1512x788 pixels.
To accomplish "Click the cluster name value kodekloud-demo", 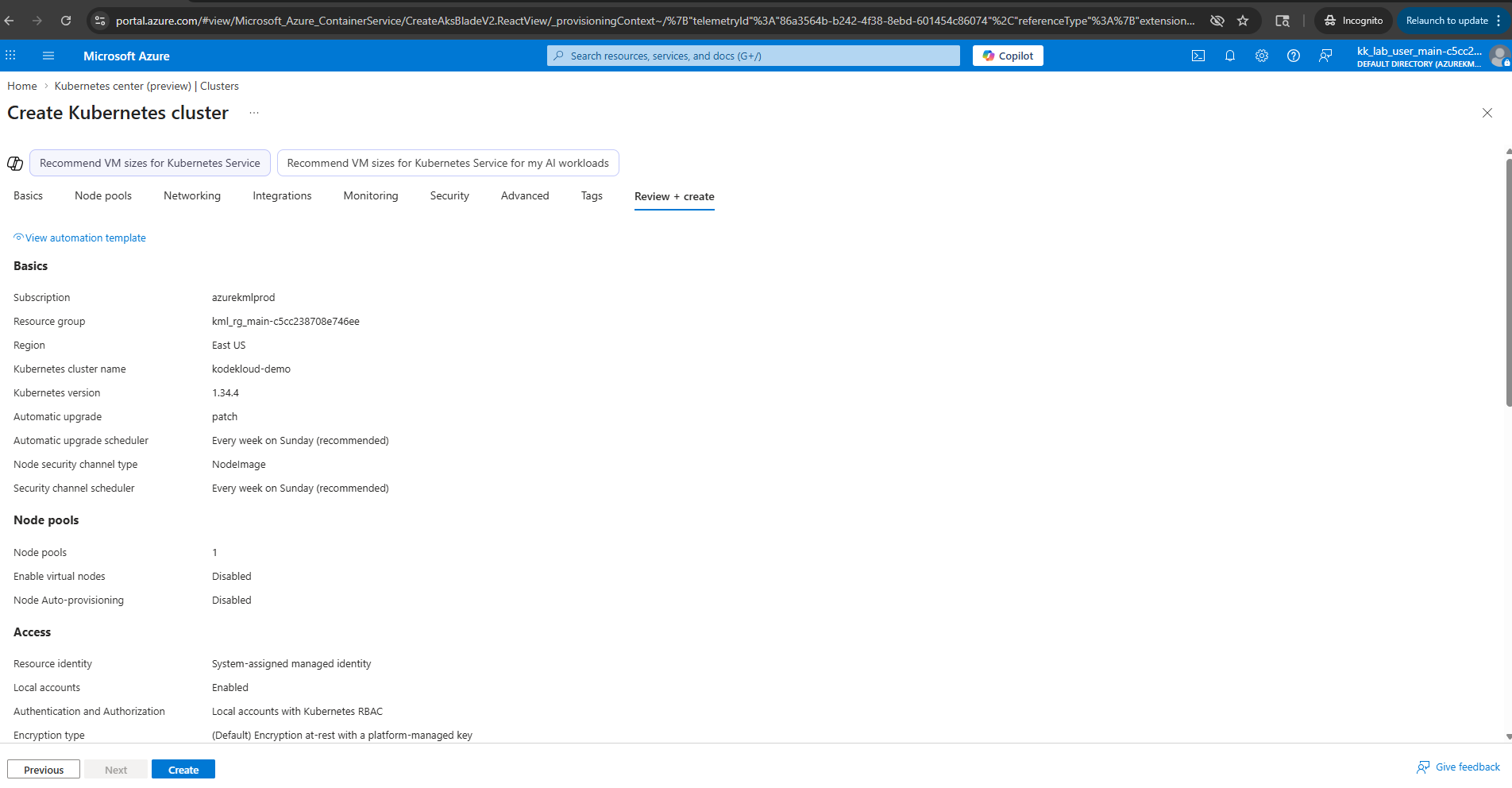I will tap(251, 369).
